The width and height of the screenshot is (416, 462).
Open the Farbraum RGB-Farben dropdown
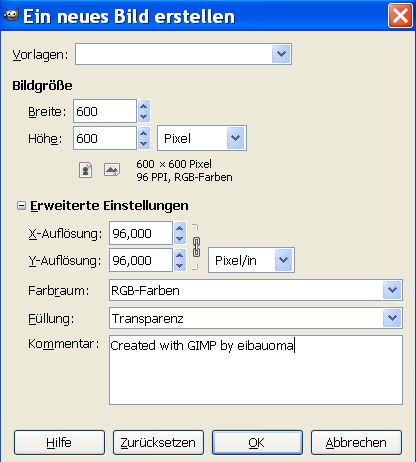point(256,290)
